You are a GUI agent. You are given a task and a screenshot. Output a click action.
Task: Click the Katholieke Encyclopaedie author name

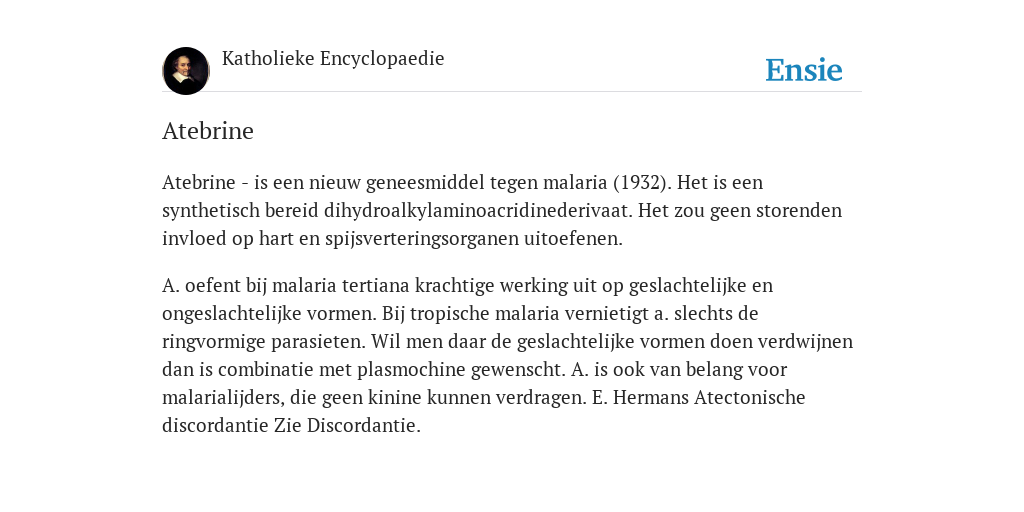(333, 59)
